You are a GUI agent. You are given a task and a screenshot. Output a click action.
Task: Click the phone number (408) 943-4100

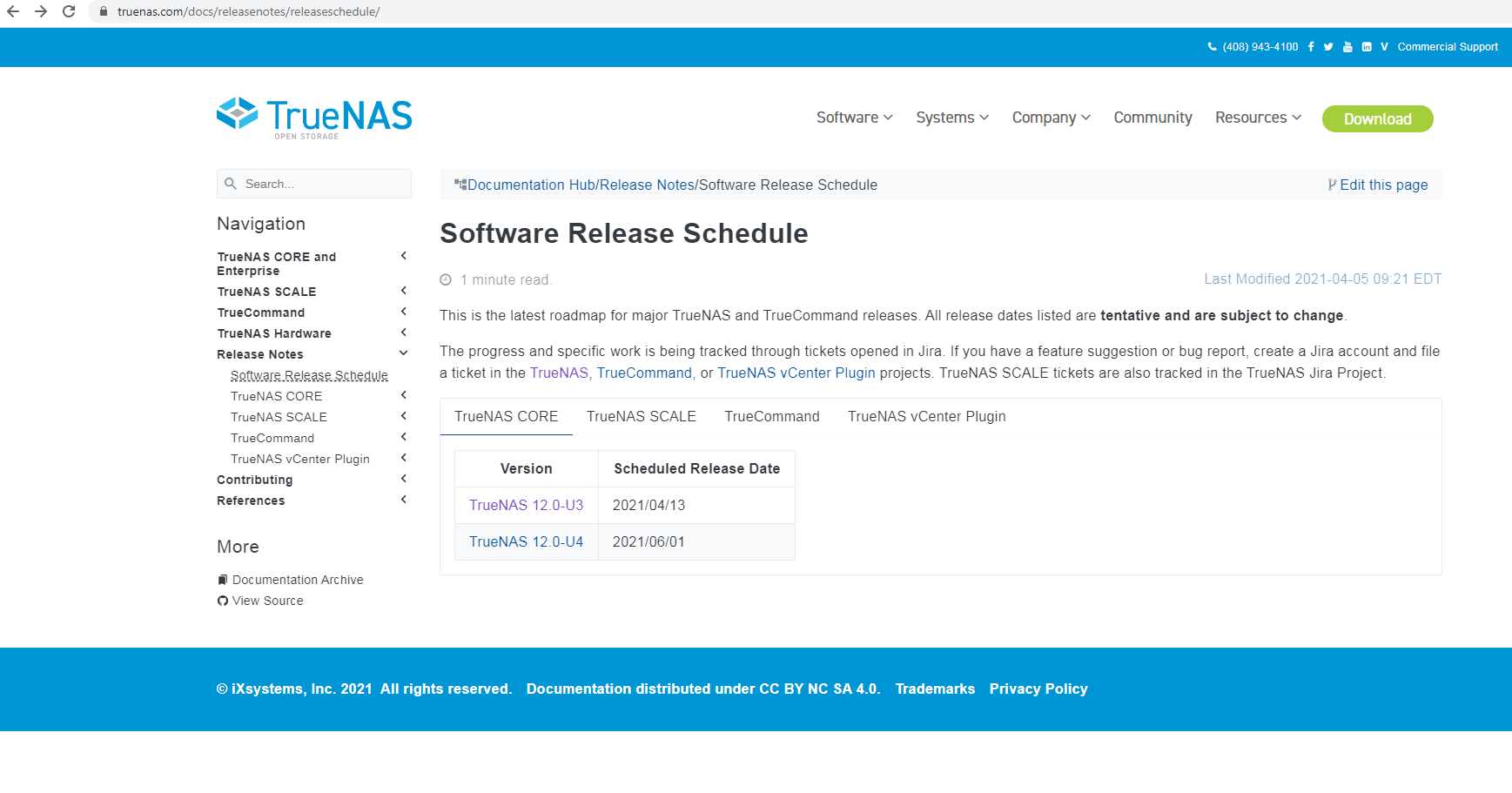pos(1260,47)
